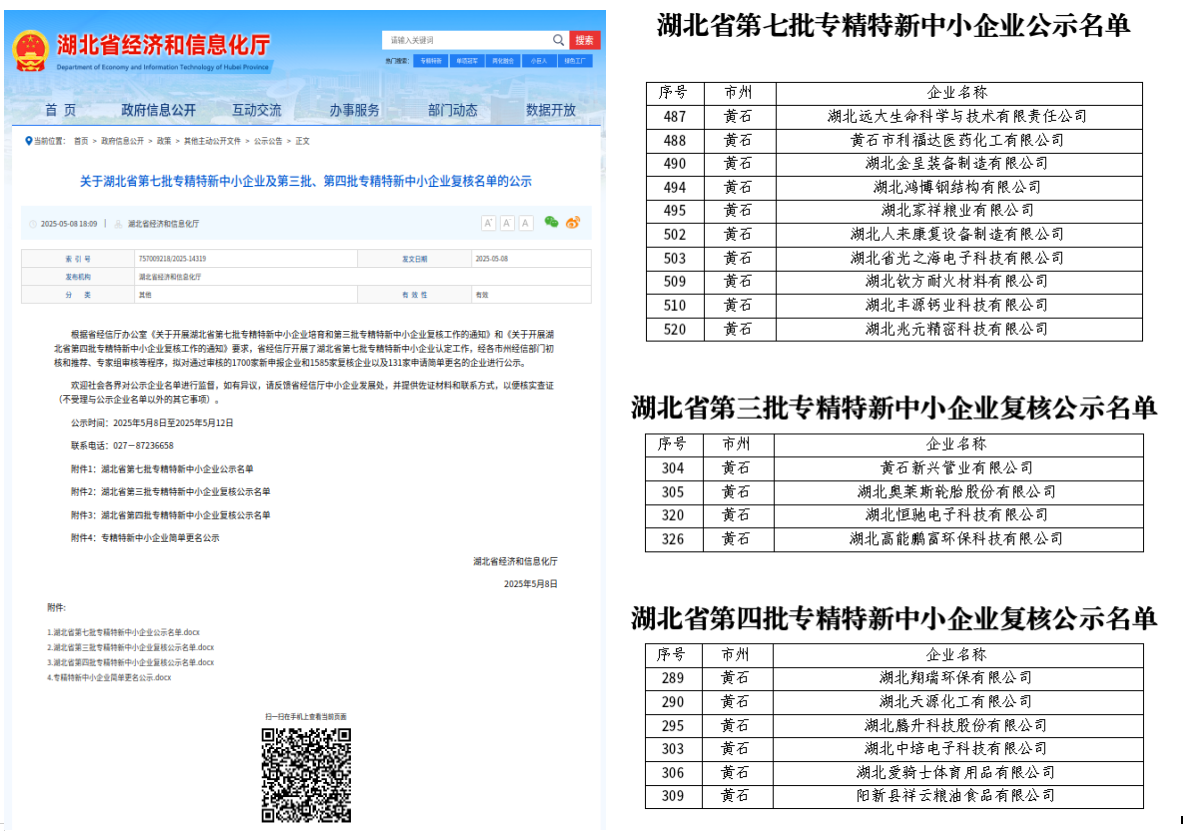Image resolution: width=1188 pixels, height=831 pixels.
Task: Go to 互动交流 in navigation bar
Action: [257, 110]
